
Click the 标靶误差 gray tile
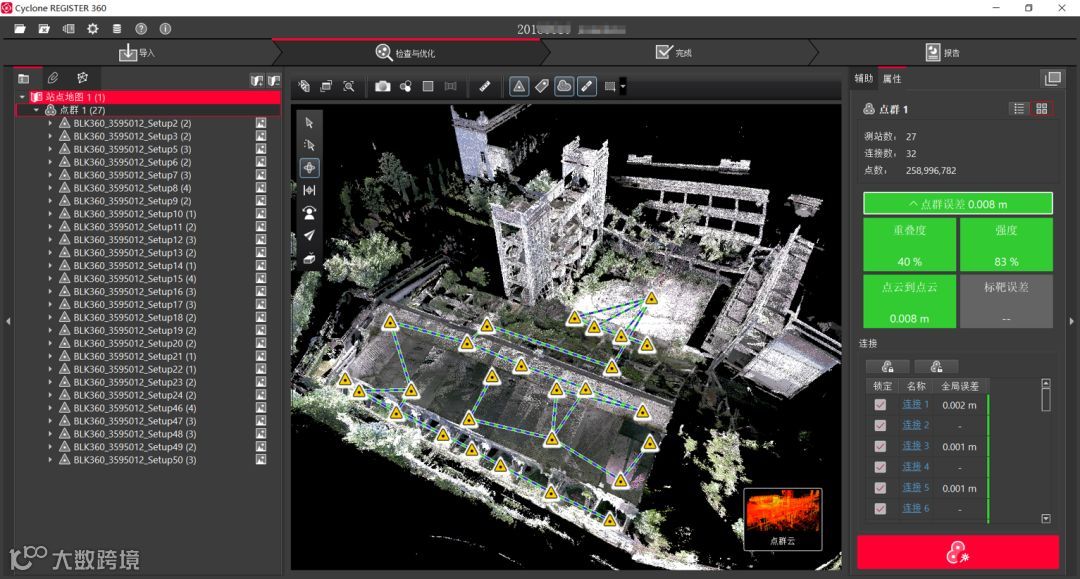pyautogui.click(x=1006, y=302)
